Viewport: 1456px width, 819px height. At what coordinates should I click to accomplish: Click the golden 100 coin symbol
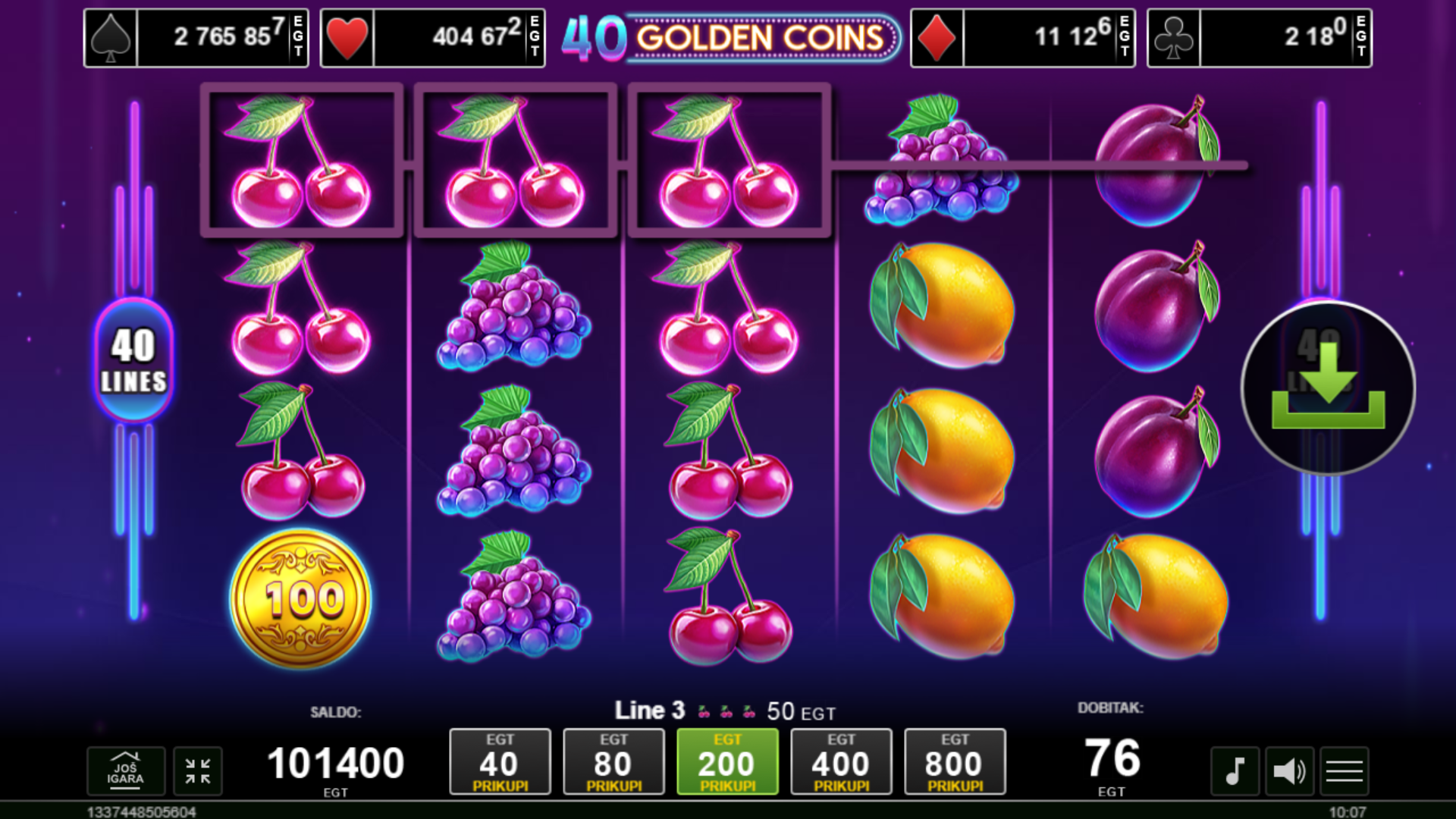(x=301, y=599)
